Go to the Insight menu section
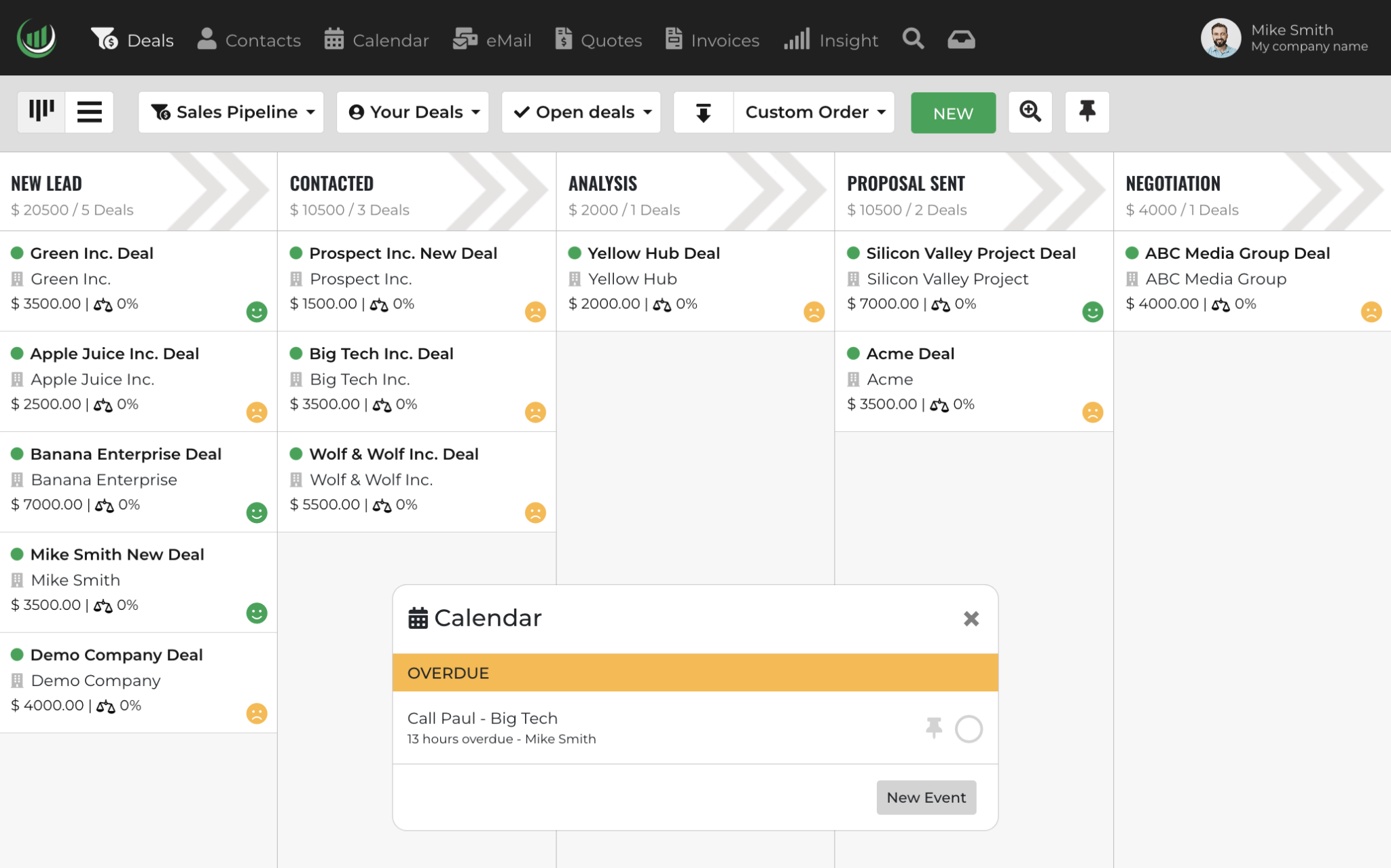The image size is (1391, 868). pos(831,40)
